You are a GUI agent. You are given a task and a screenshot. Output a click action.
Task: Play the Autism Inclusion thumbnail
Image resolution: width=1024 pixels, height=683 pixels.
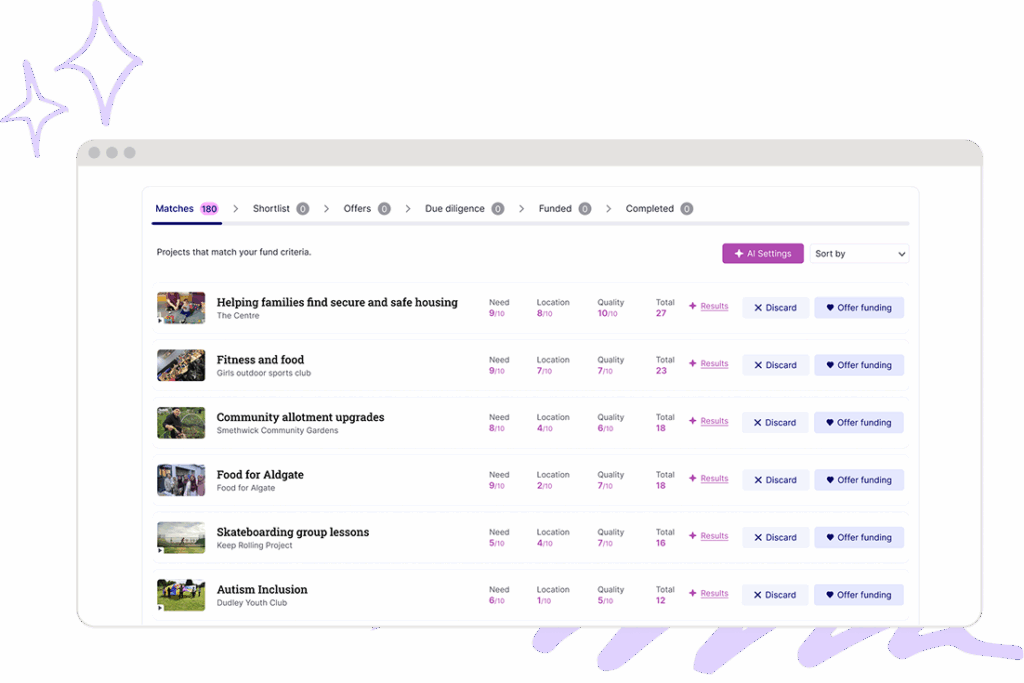click(181, 595)
